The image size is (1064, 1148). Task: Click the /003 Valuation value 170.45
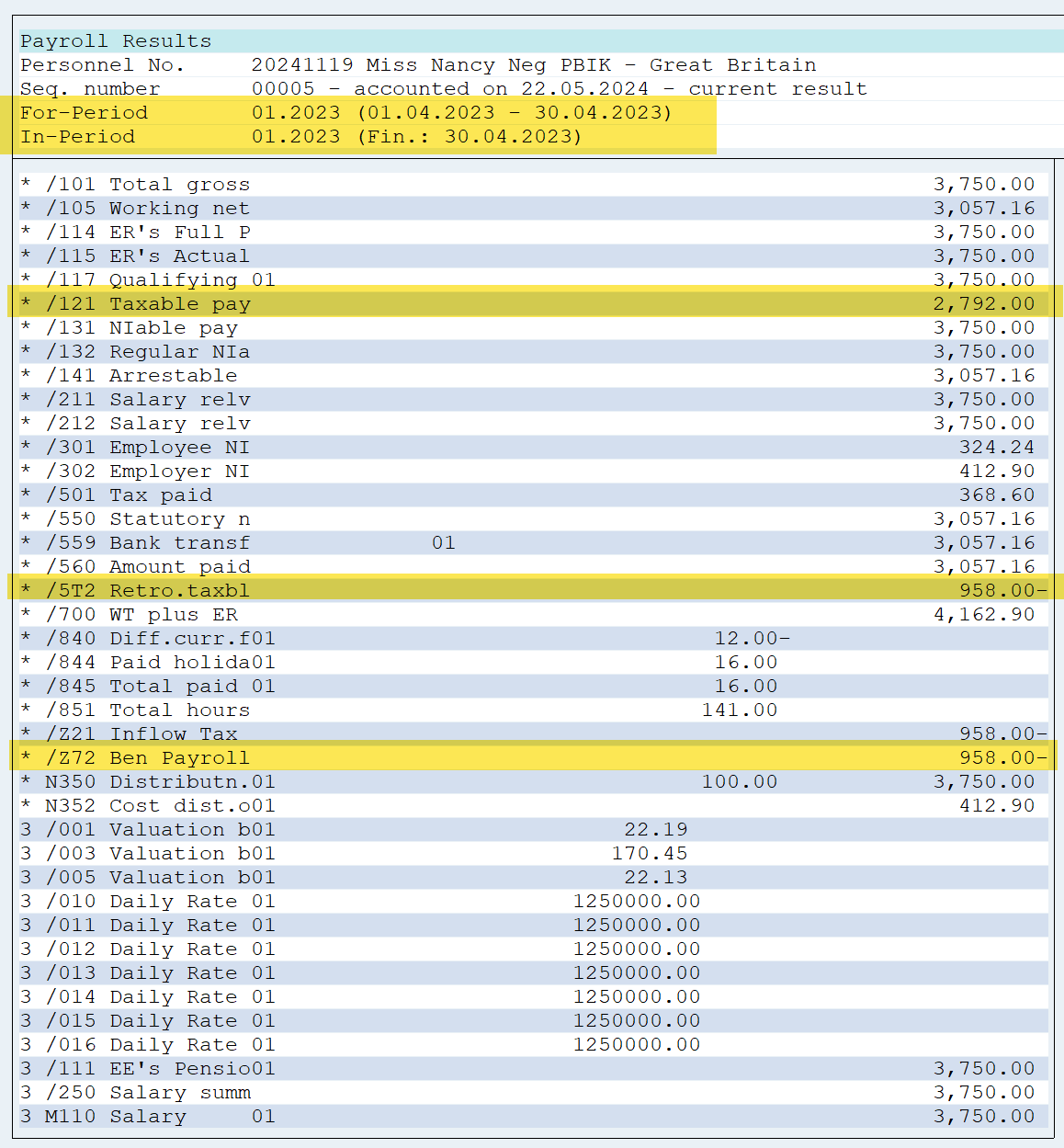(x=650, y=854)
